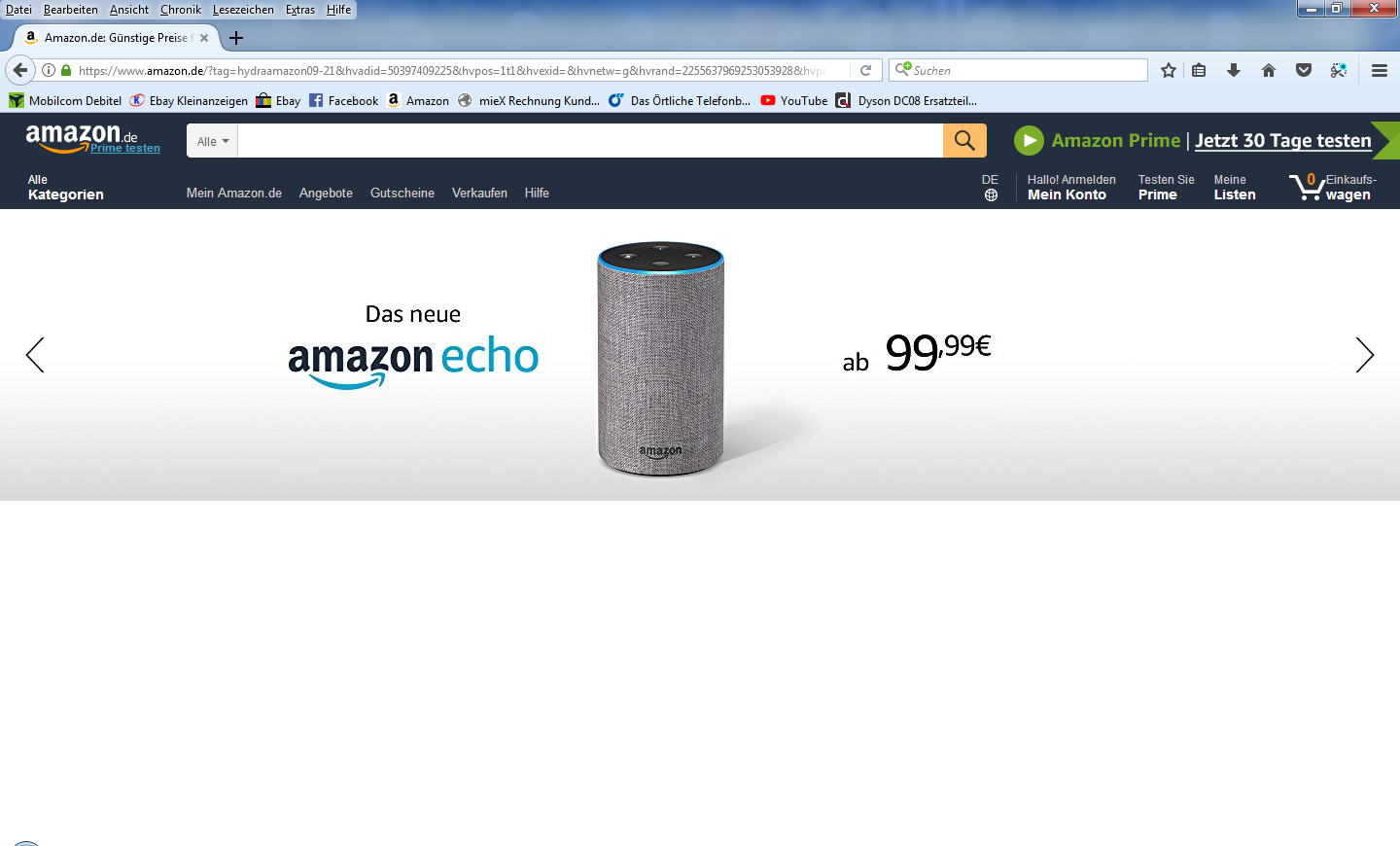The width and height of the screenshot is (1400, 846).
Task: Expand the Alle search category dropdown
Action: click(212, 141)
